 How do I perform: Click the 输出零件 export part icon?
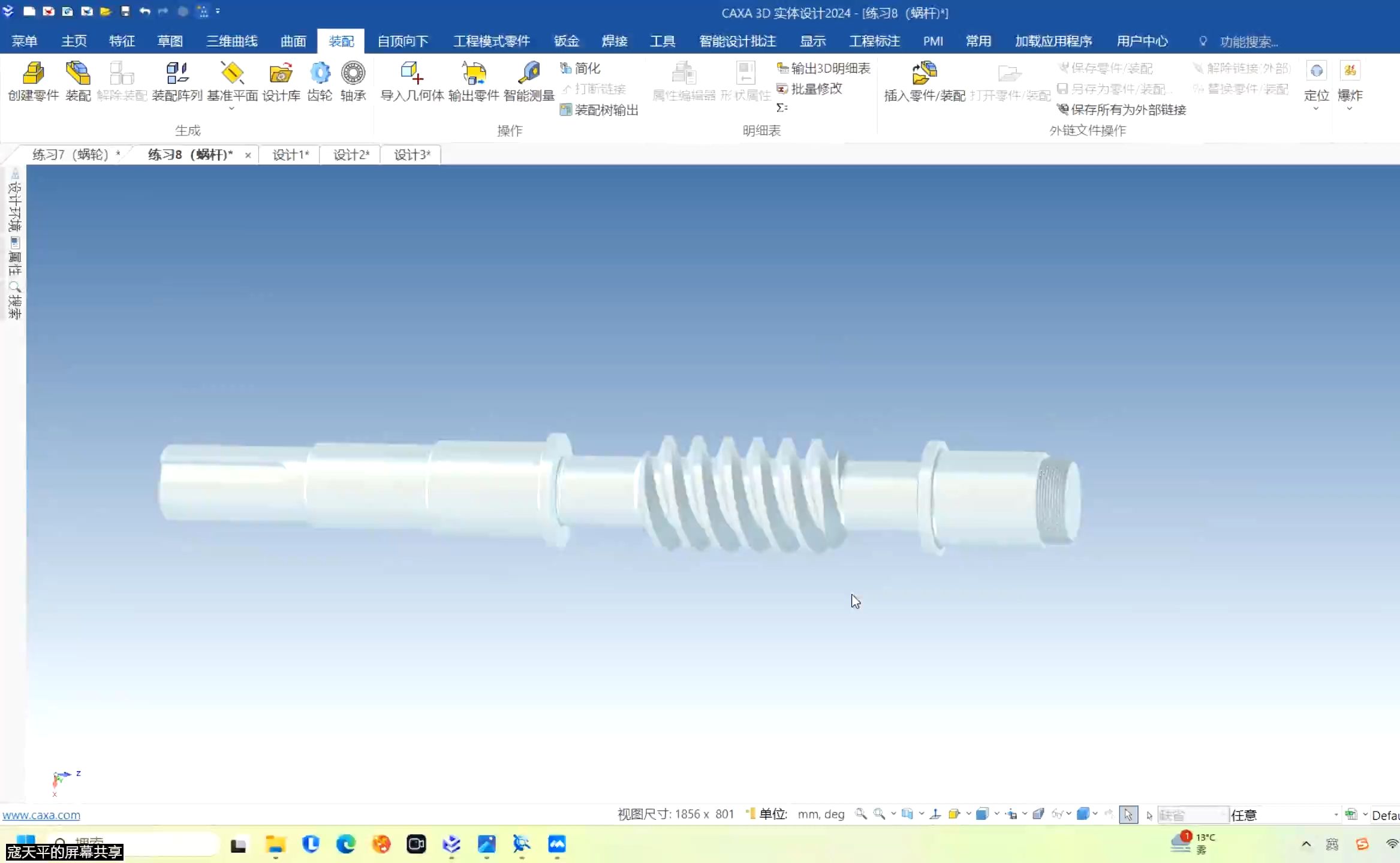coord(473,74)
